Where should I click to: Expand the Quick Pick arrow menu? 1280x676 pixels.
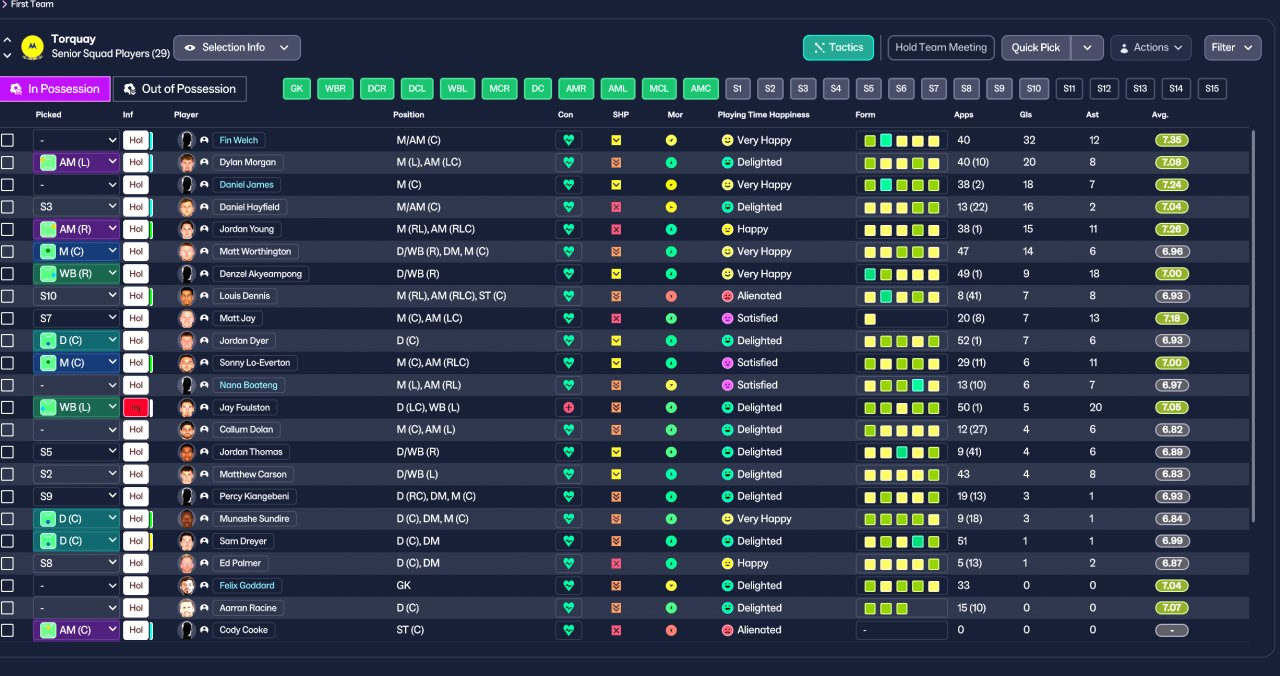(x=1087, y=47)
